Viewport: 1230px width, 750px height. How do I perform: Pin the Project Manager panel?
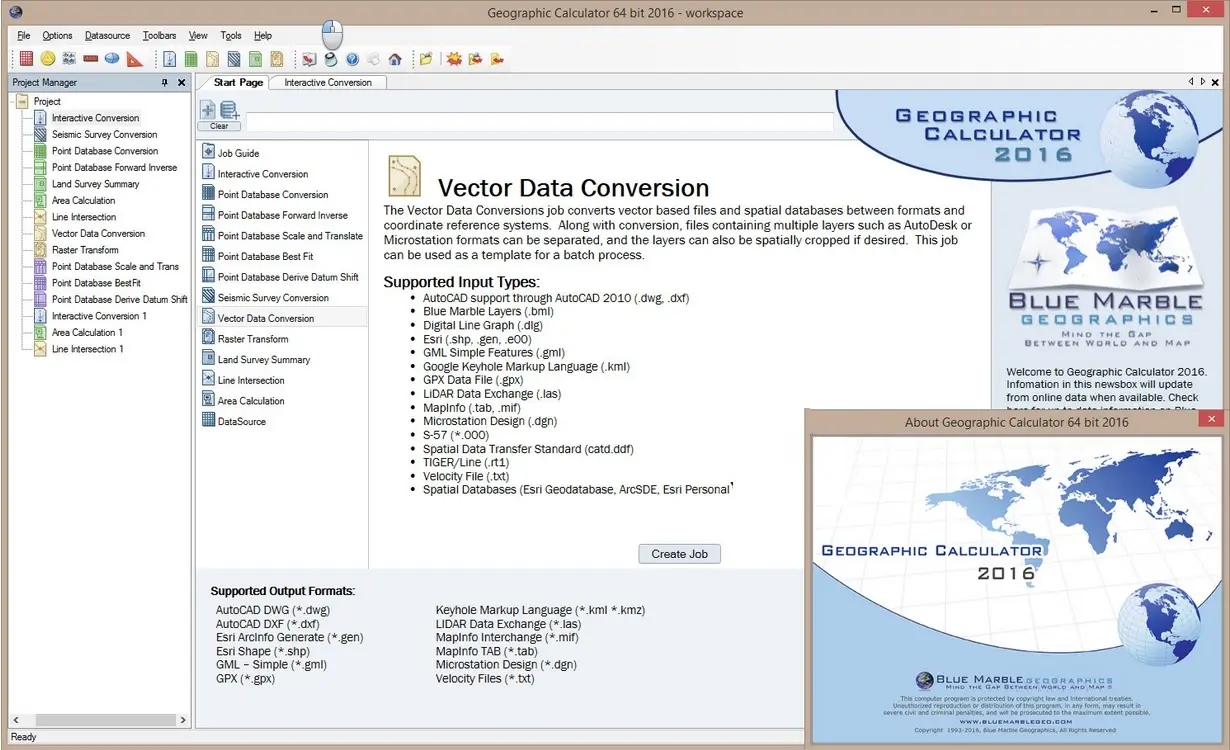coord(165,83)
